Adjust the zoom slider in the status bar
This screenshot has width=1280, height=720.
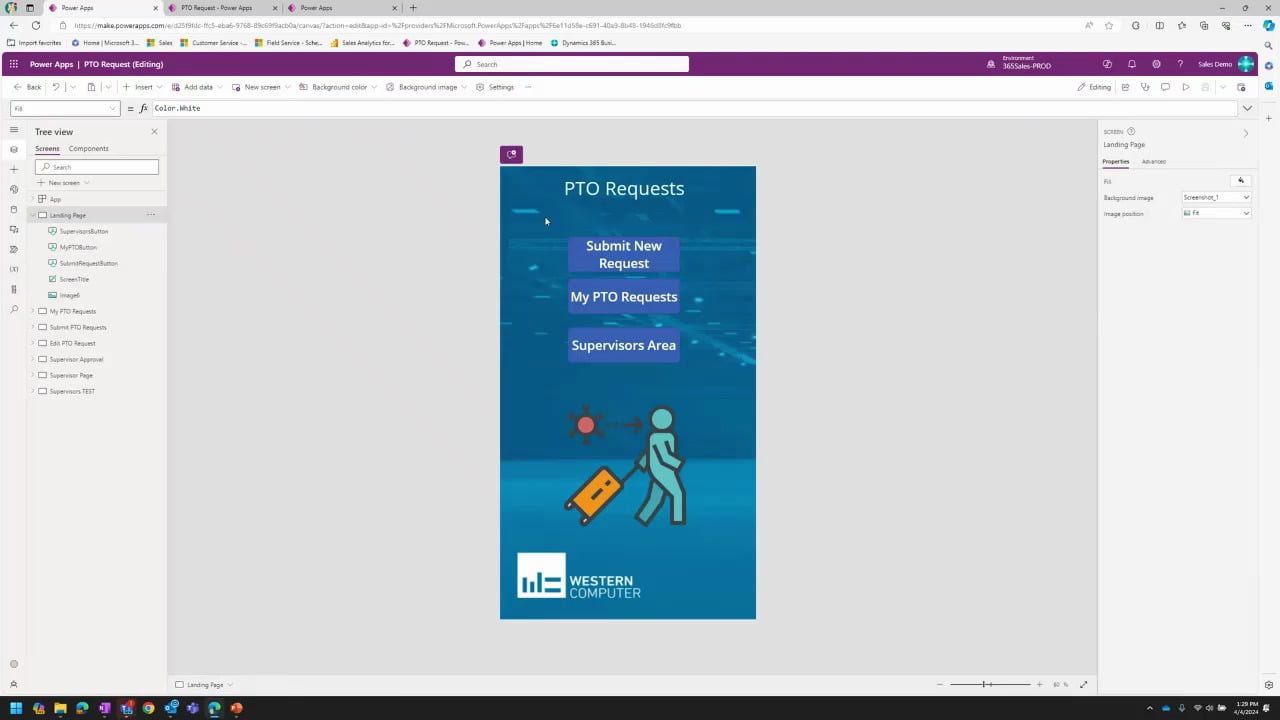[985, 684]
